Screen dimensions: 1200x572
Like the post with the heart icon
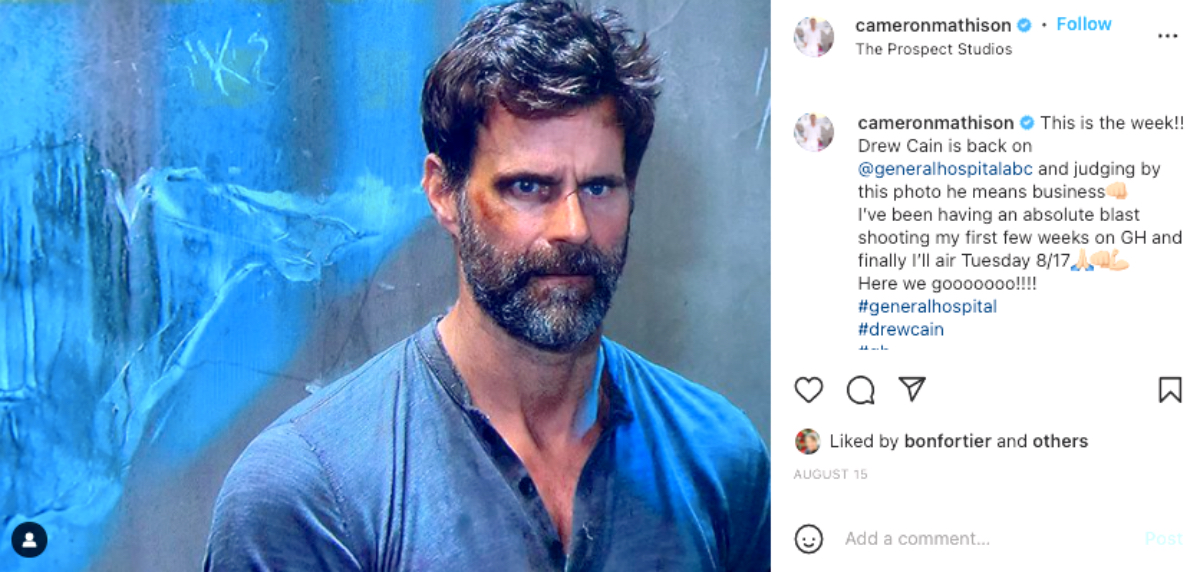[x=808, y=390]
